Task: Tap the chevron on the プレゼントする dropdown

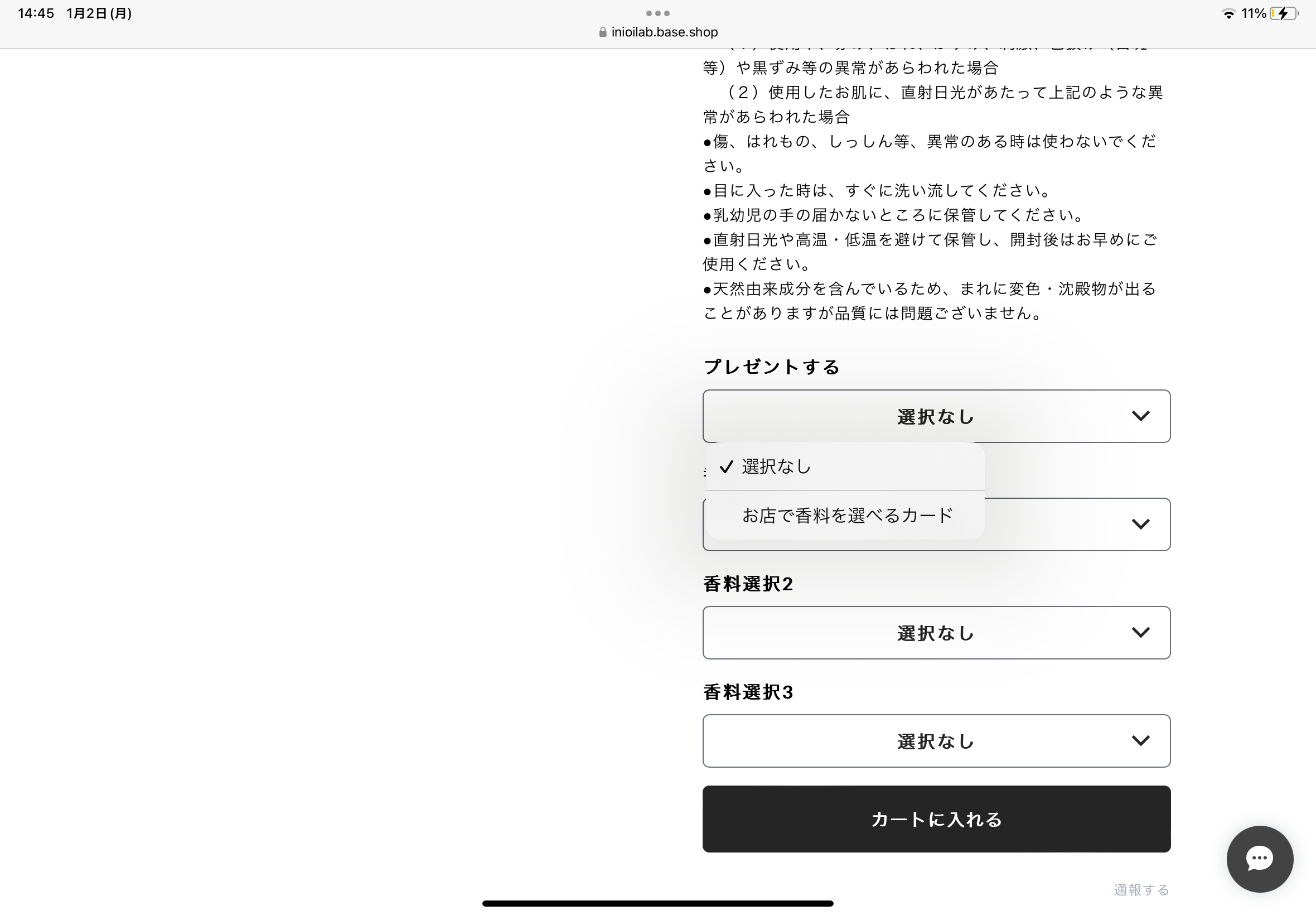Action: coord(1142,416)
